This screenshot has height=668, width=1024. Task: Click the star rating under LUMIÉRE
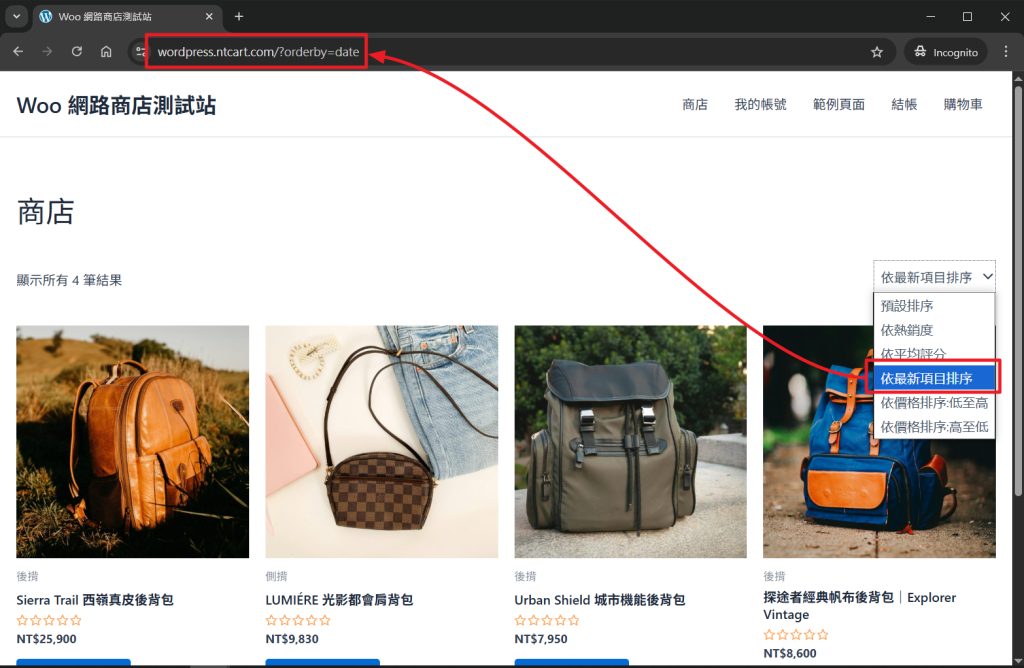298,620
